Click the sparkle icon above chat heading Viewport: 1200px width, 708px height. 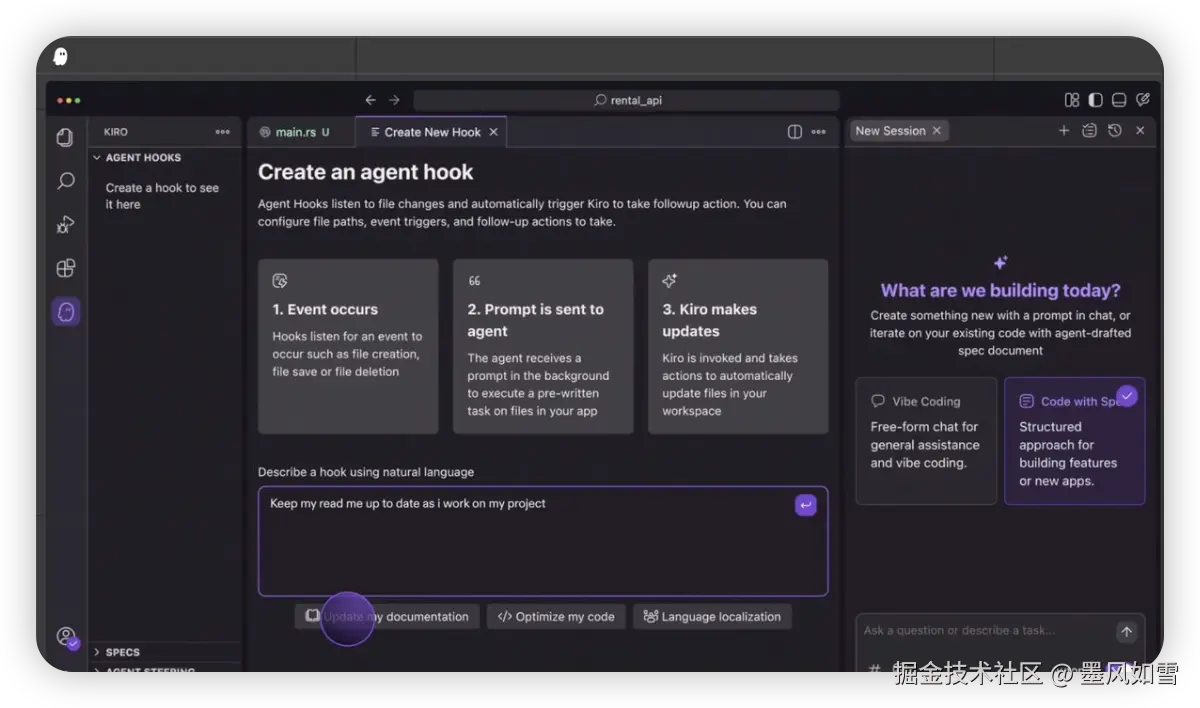1000,263
